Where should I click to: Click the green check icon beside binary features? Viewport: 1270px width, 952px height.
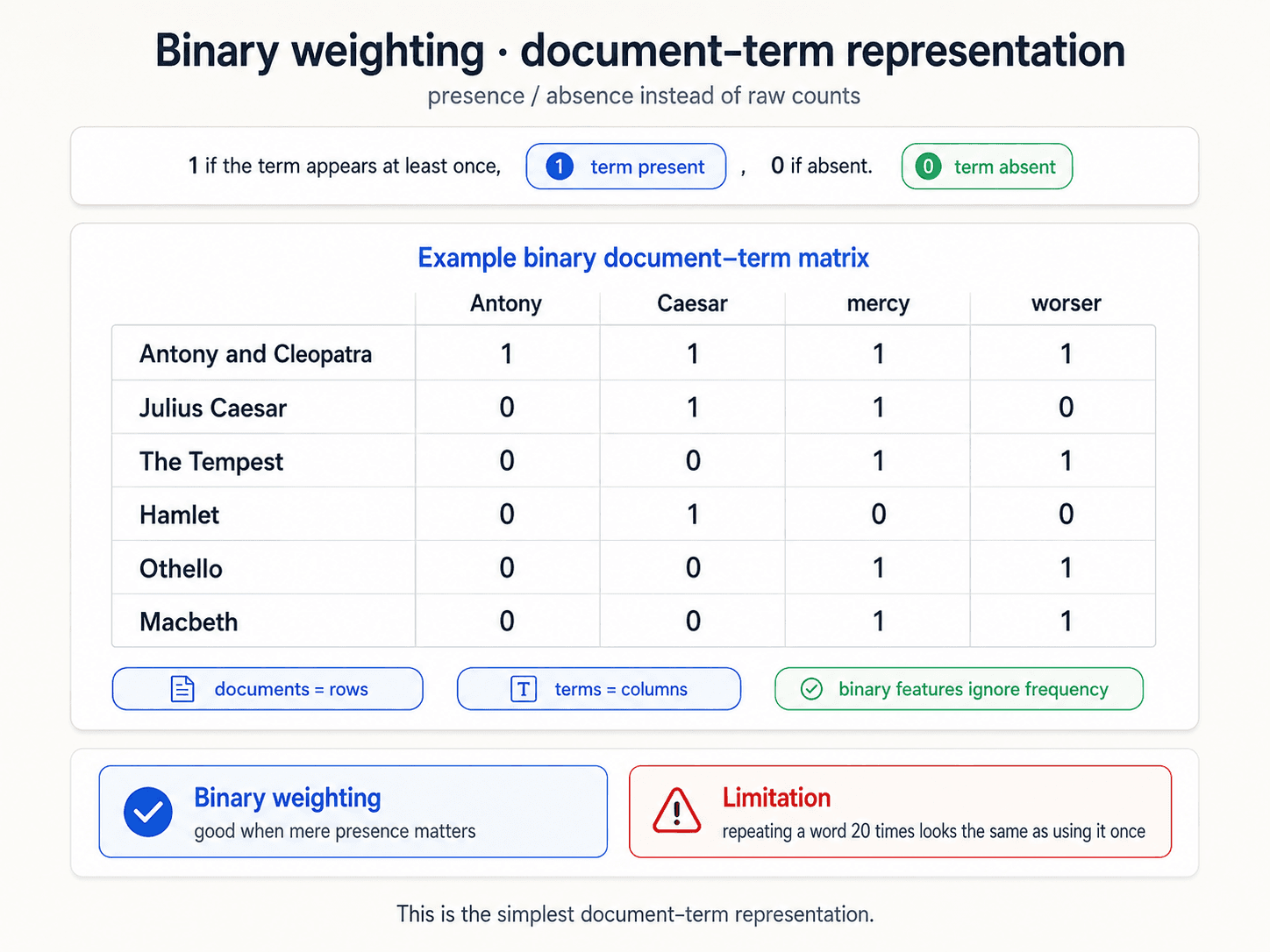pyautogui.click(x=812, y=689)
